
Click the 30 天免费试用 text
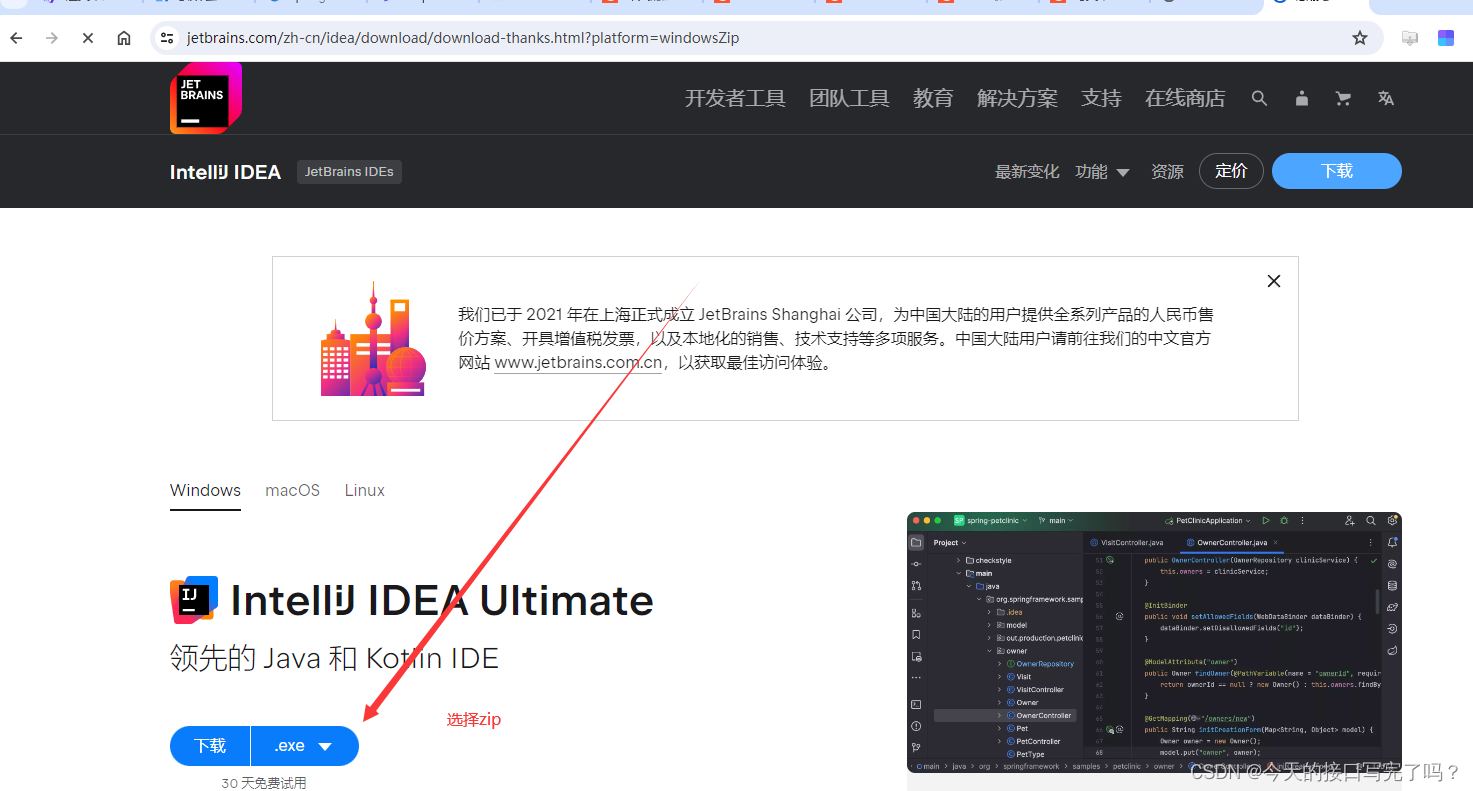coord(264,783)
